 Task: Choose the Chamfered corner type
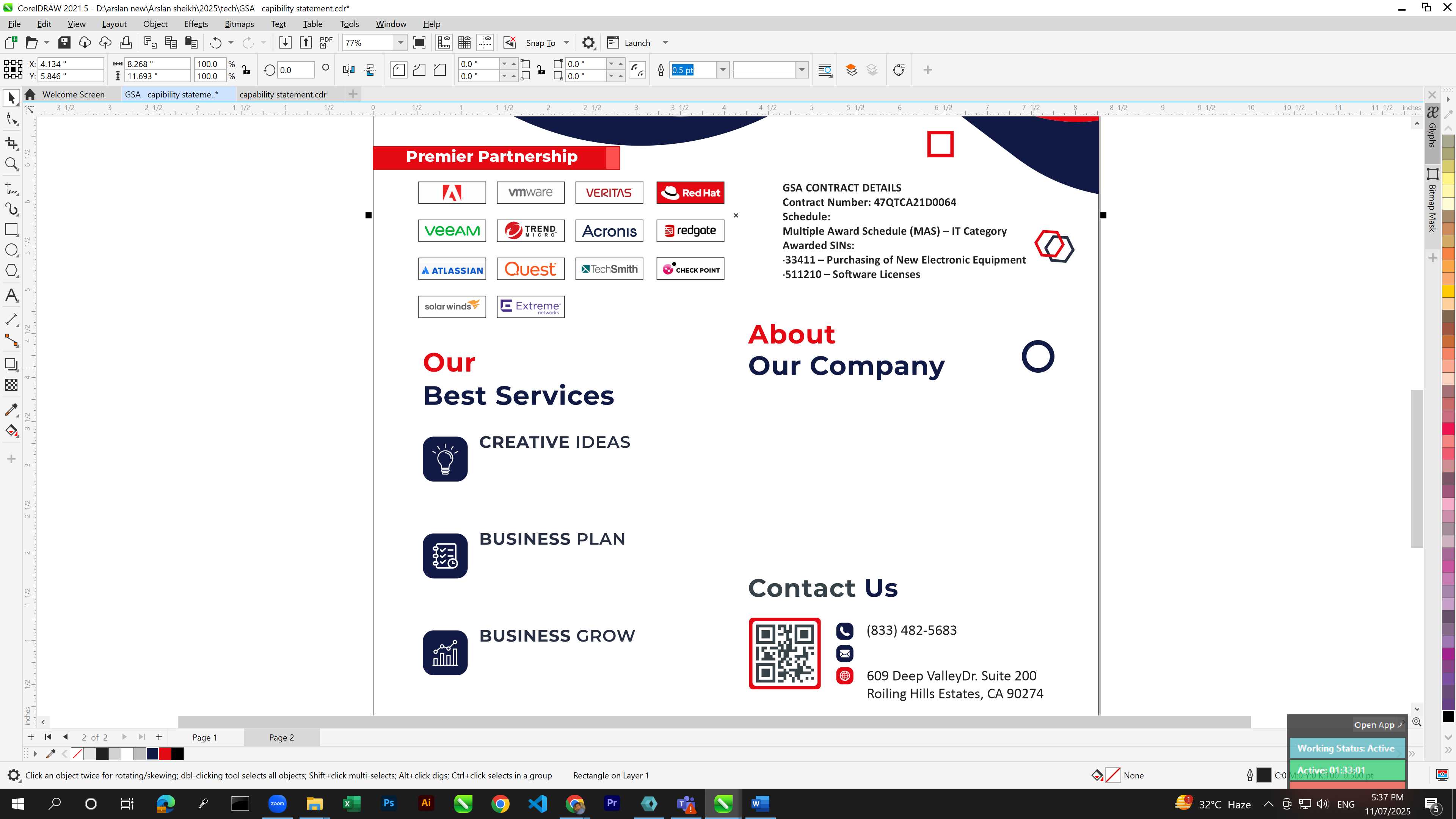(x=440, y=69)
